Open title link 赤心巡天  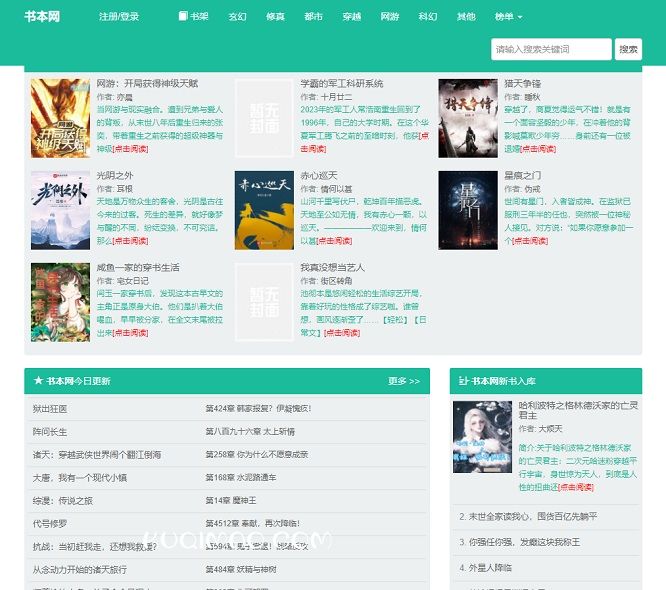coord(319,175)
